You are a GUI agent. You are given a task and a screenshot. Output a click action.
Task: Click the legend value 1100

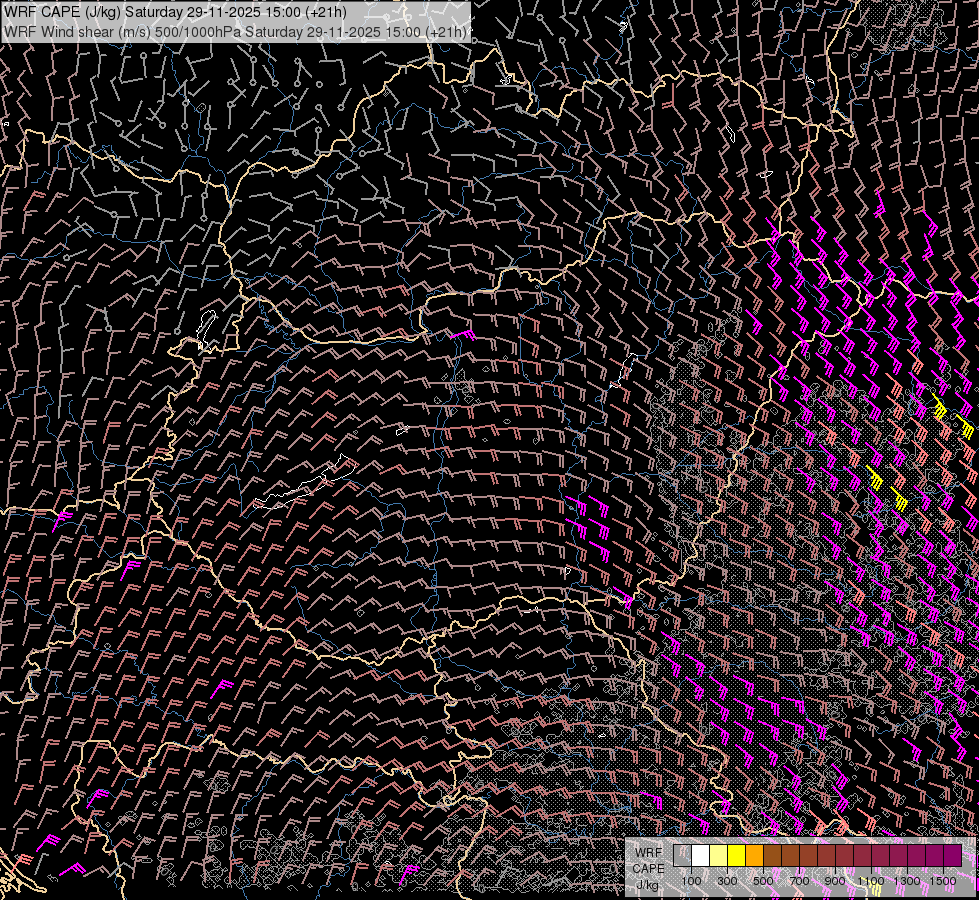tap(871, 881)
